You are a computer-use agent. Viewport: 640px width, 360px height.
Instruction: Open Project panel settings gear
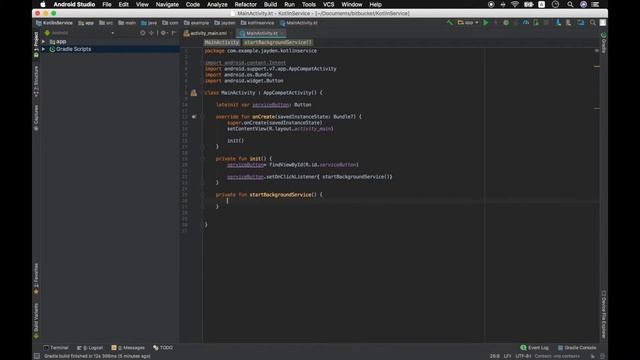(x=163, y=33)
